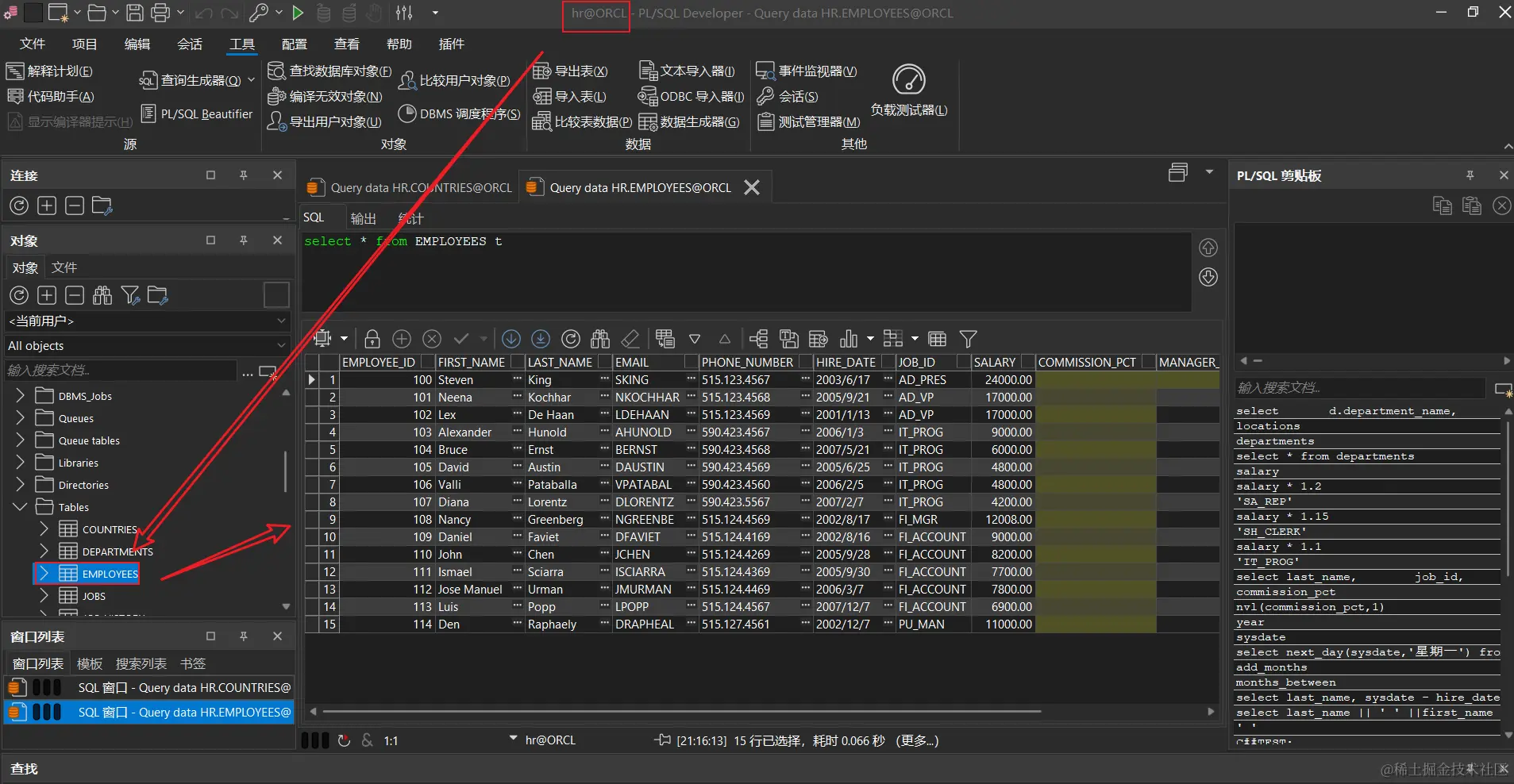Open the 负载测试器 load tester

click(909, 90)
